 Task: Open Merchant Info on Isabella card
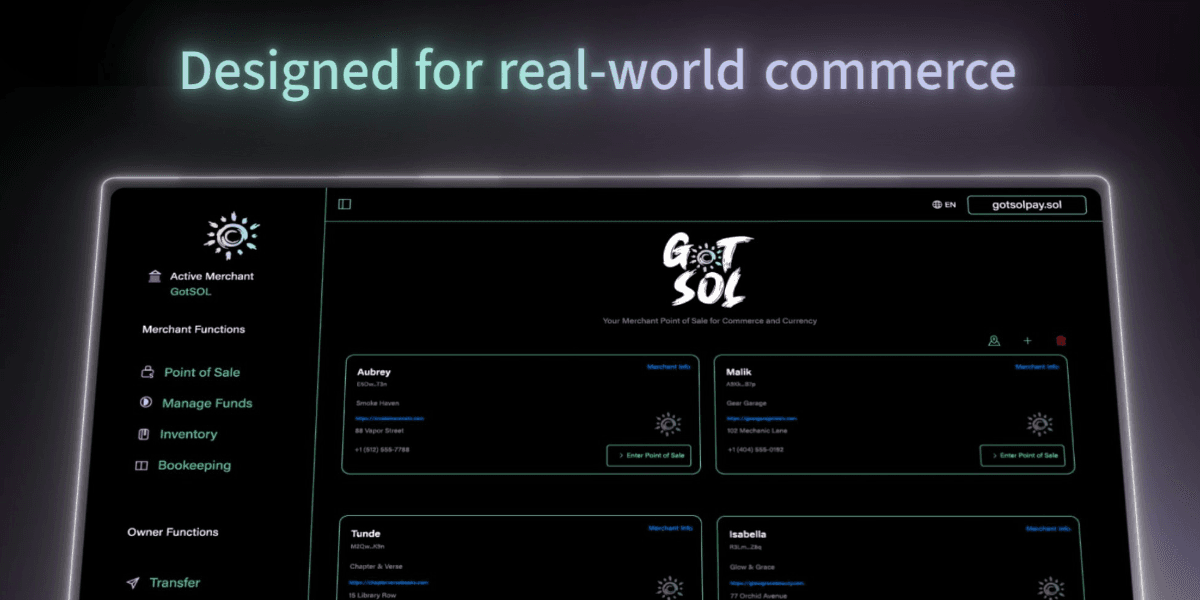coord(1047,528)
